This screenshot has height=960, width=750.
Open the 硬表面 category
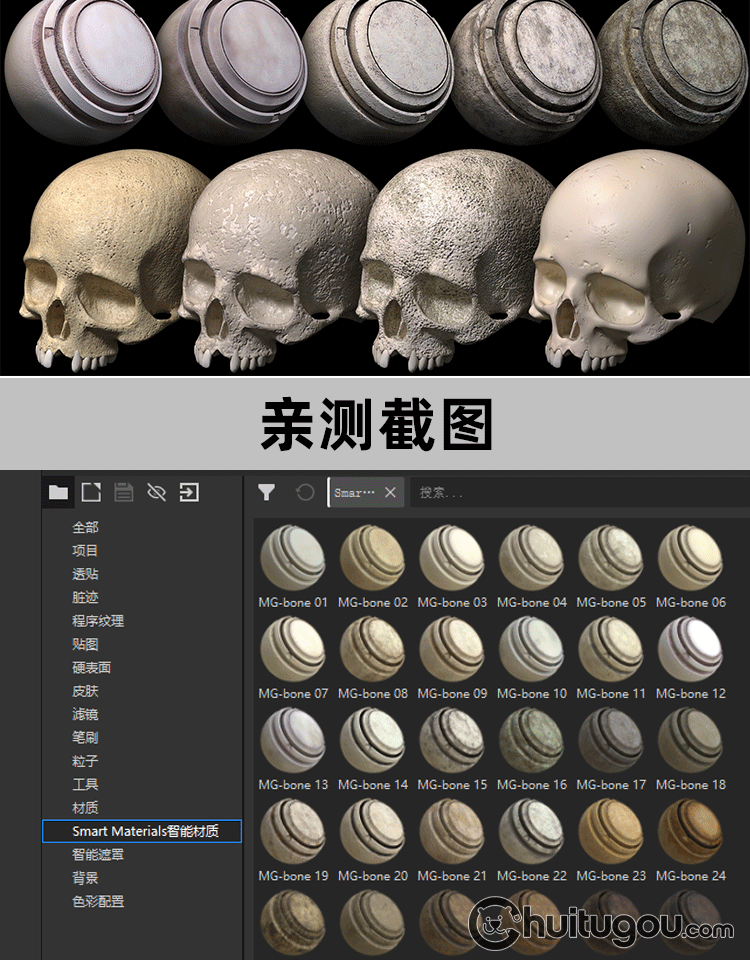tap(91, 668)
